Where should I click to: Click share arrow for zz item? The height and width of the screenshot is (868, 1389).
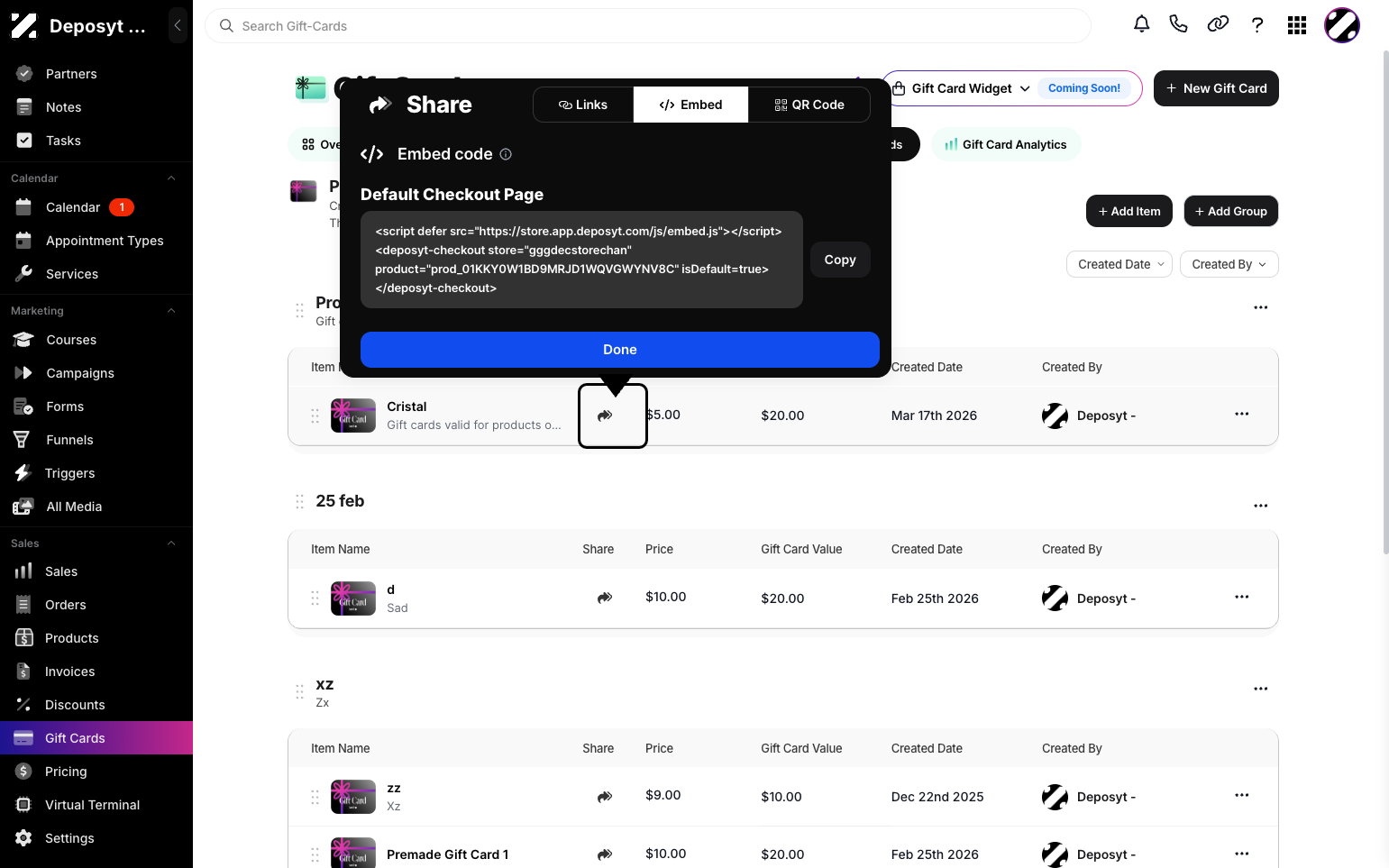(x=605, y=797)
